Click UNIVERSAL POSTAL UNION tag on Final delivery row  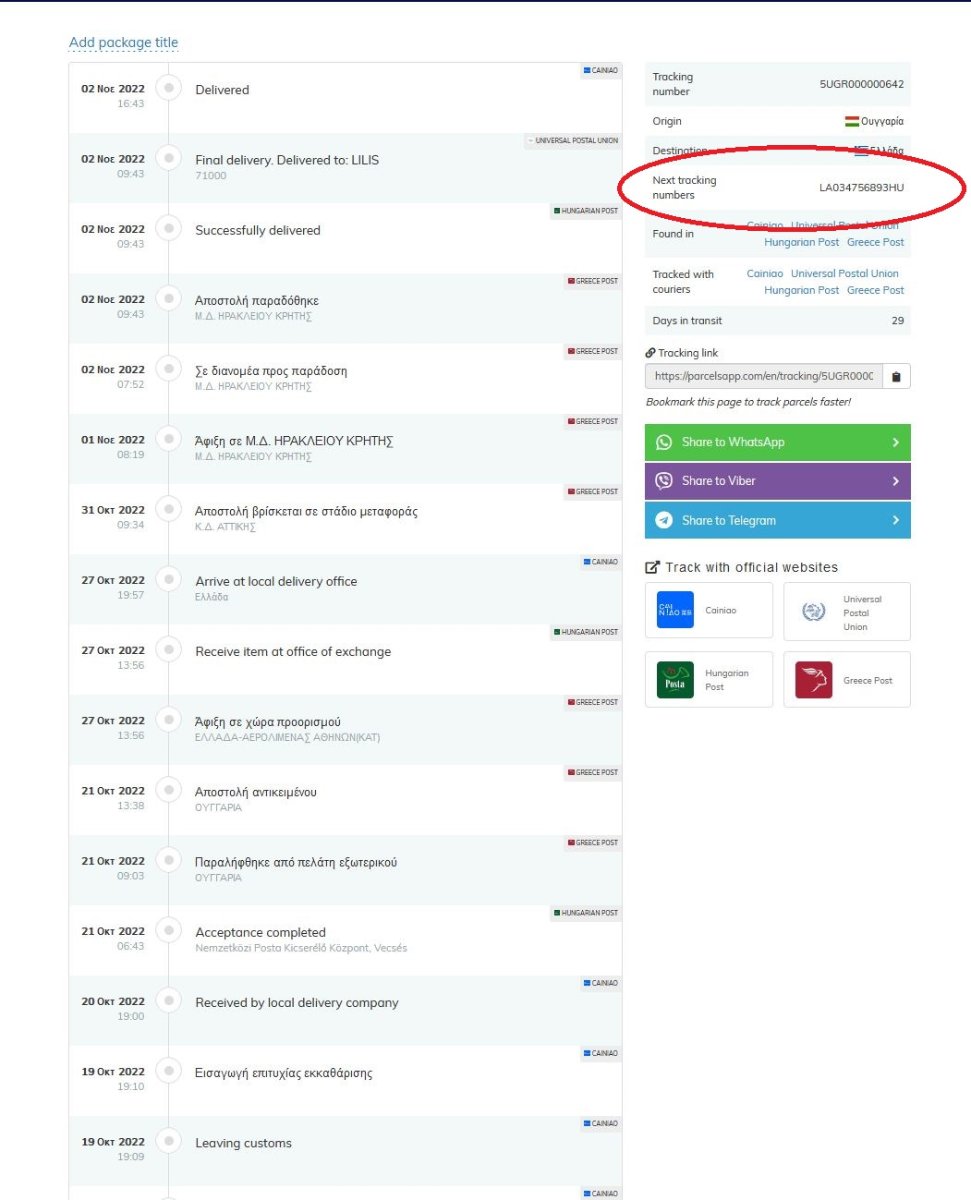(573, 141)
